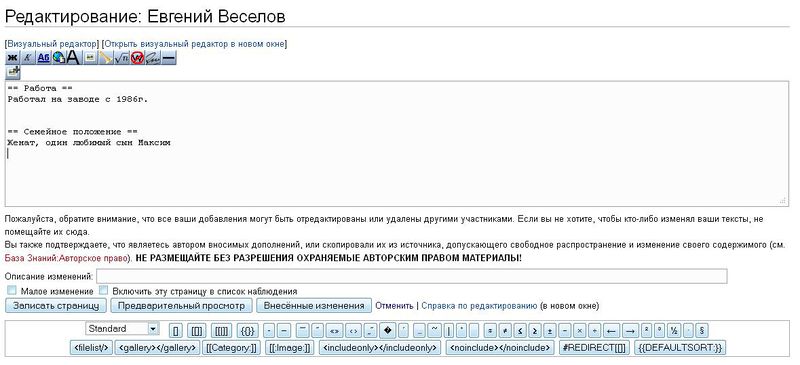
Task: Click the '== Работа ==' heading text
Action: [40, 88]
